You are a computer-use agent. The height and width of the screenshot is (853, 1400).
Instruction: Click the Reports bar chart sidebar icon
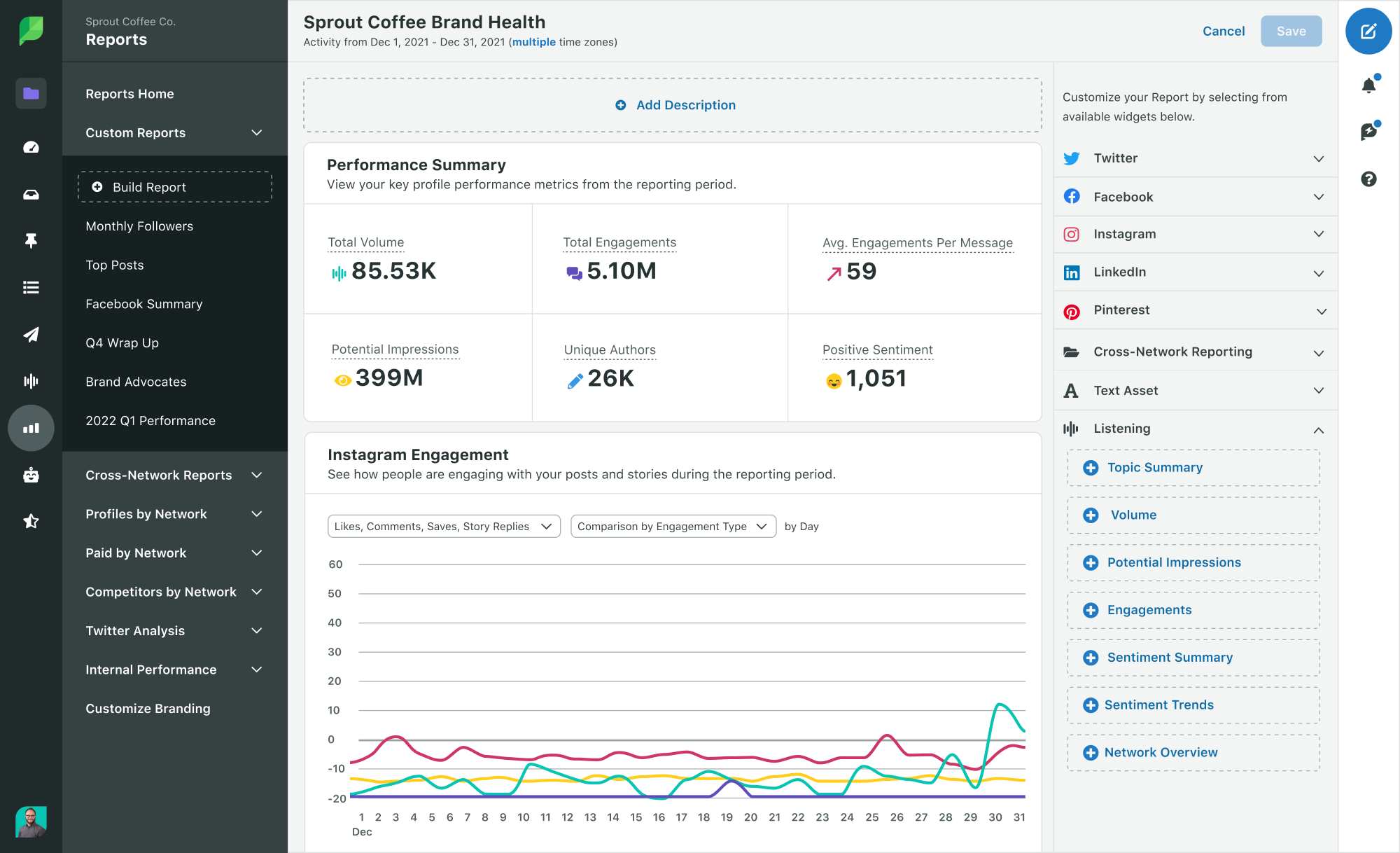point(31,428)
